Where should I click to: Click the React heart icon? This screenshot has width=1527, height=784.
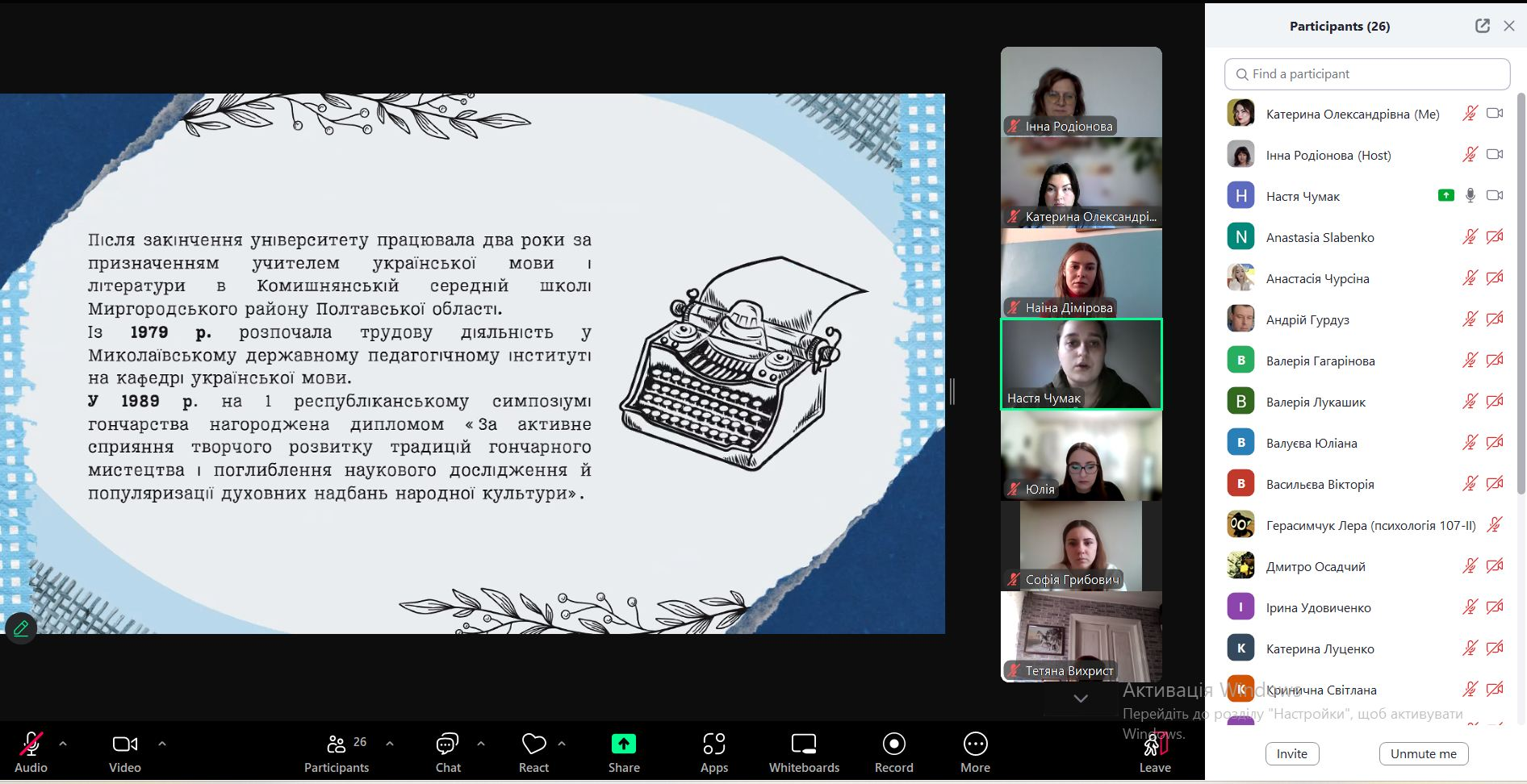(533, 744)
